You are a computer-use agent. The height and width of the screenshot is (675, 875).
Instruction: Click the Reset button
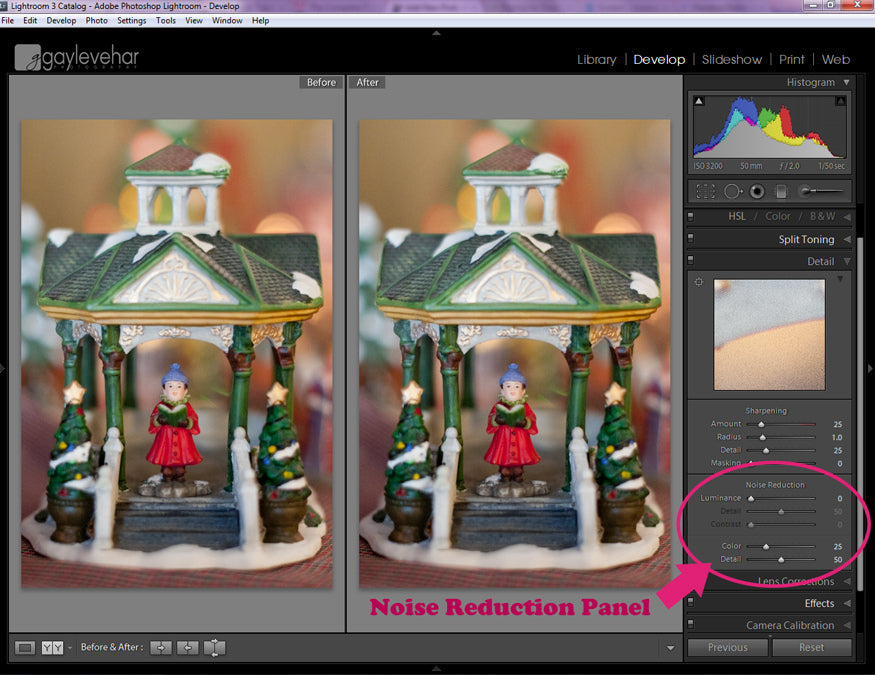tap(811, 647)
